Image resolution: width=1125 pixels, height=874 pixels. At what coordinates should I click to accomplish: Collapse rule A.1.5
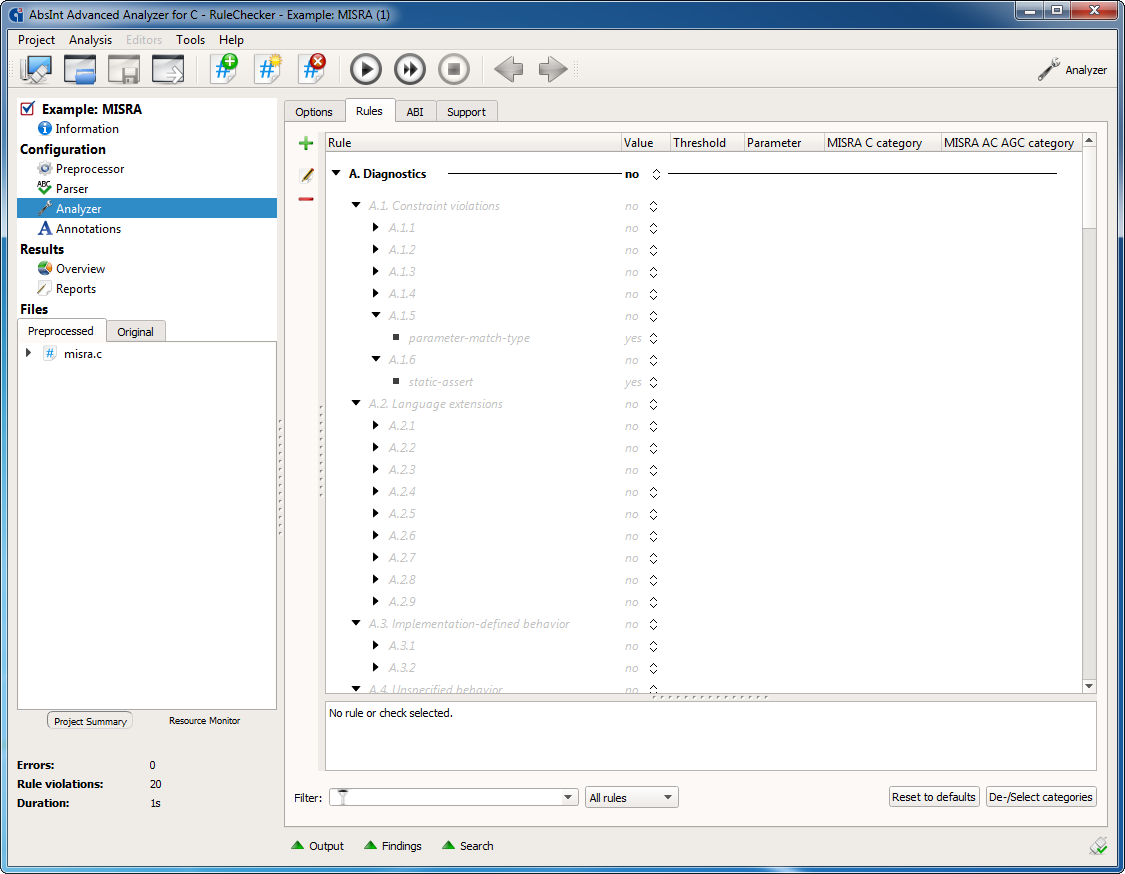coord(376,315)
